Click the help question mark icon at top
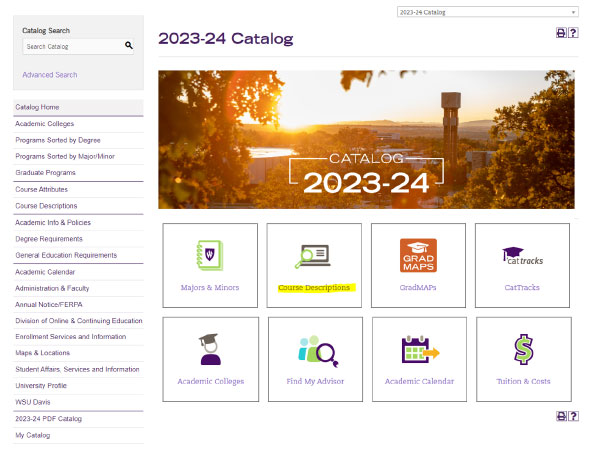The image size is (600, 466). (x=573, y=33)
